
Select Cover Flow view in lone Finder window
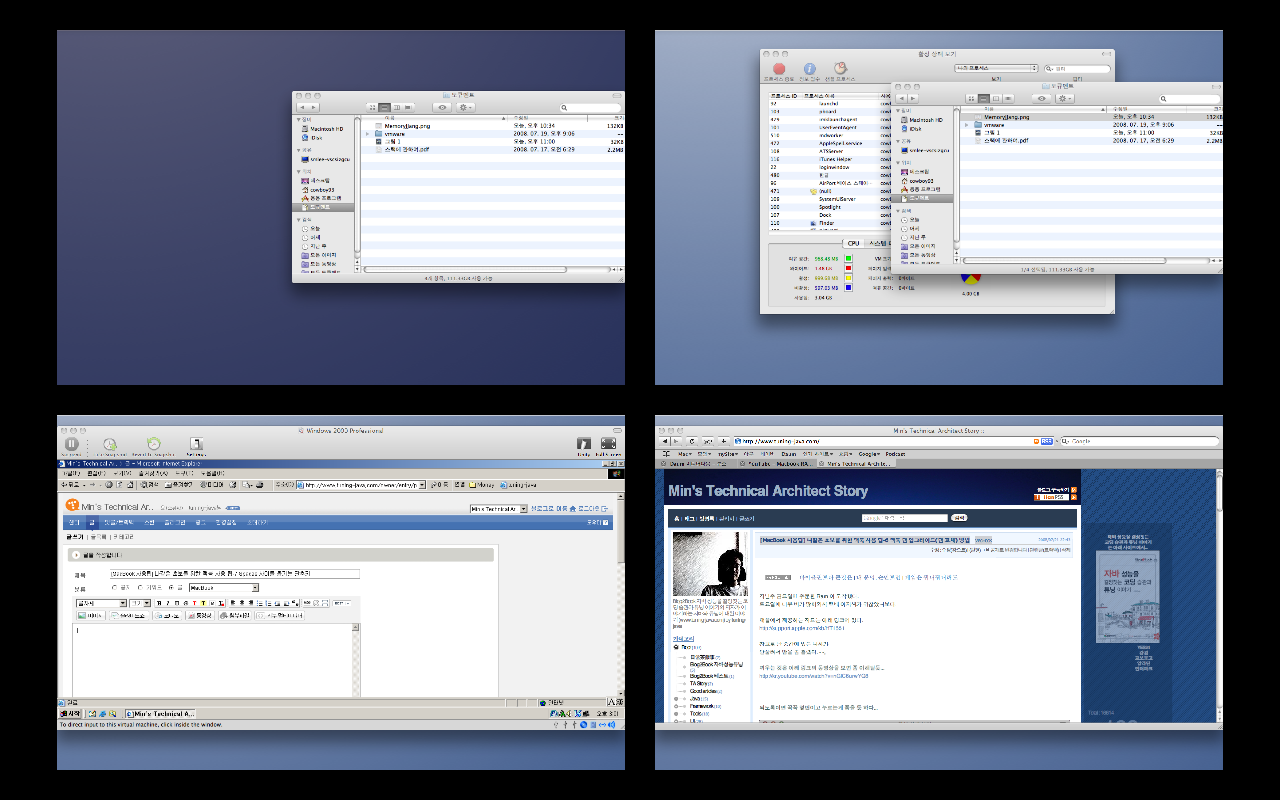[x=409, y=107]
